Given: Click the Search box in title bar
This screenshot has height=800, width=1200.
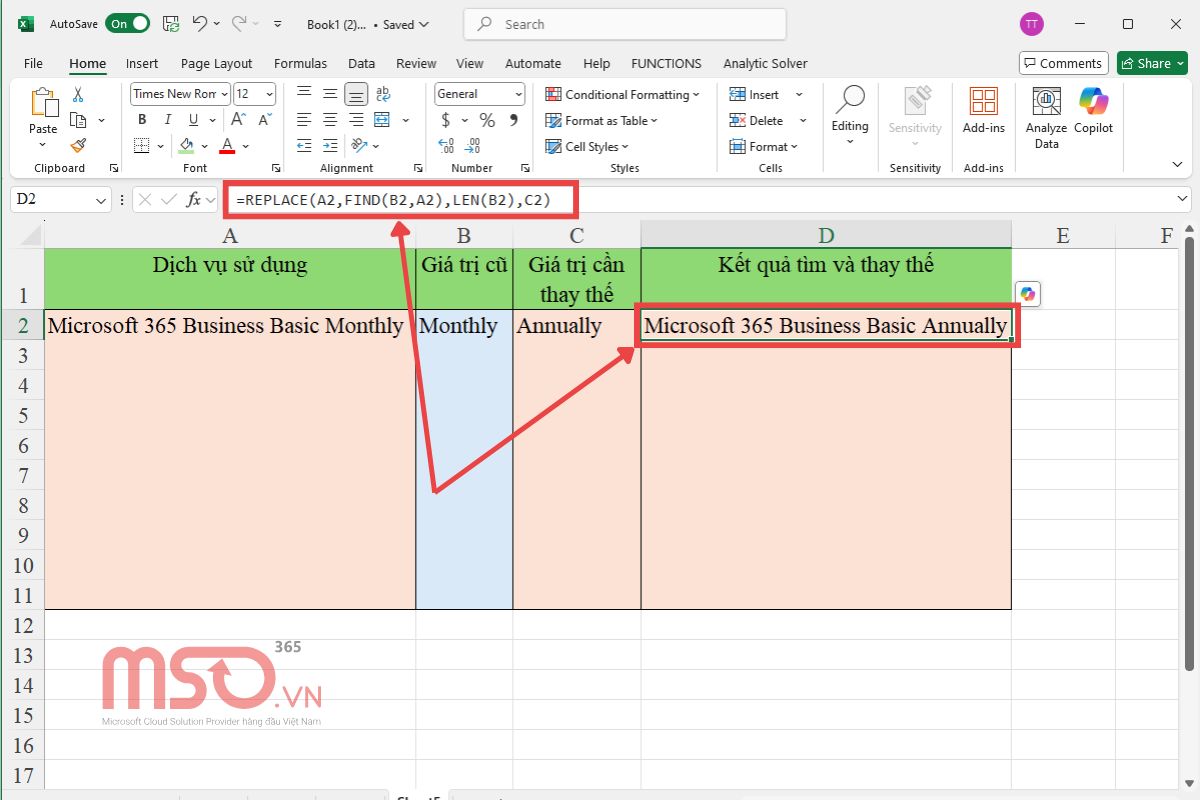Looking at the screenshot, I should click(625, 24).
